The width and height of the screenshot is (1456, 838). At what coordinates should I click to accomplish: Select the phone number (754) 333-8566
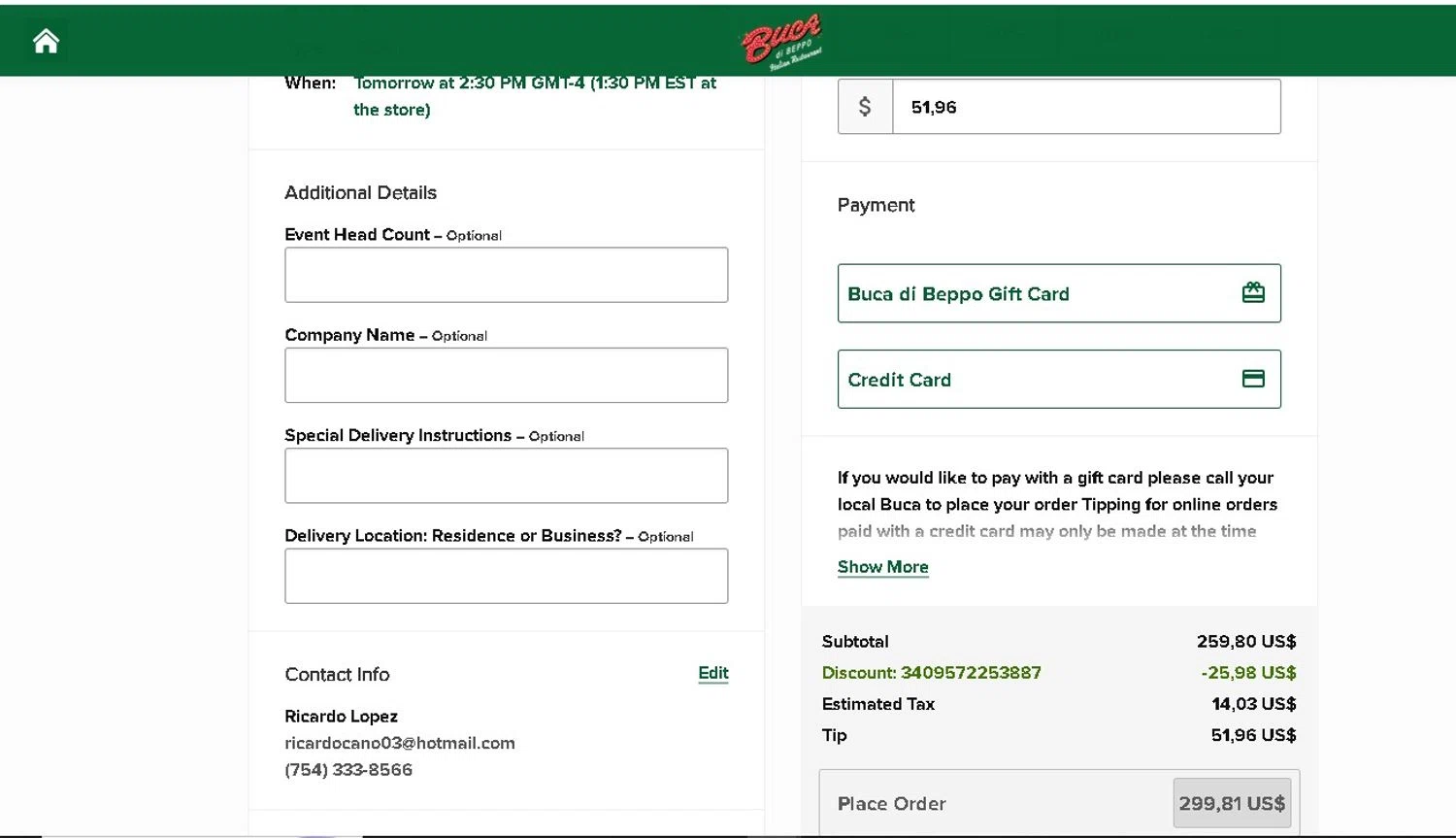pyautogui.click(x=348, y=770)
